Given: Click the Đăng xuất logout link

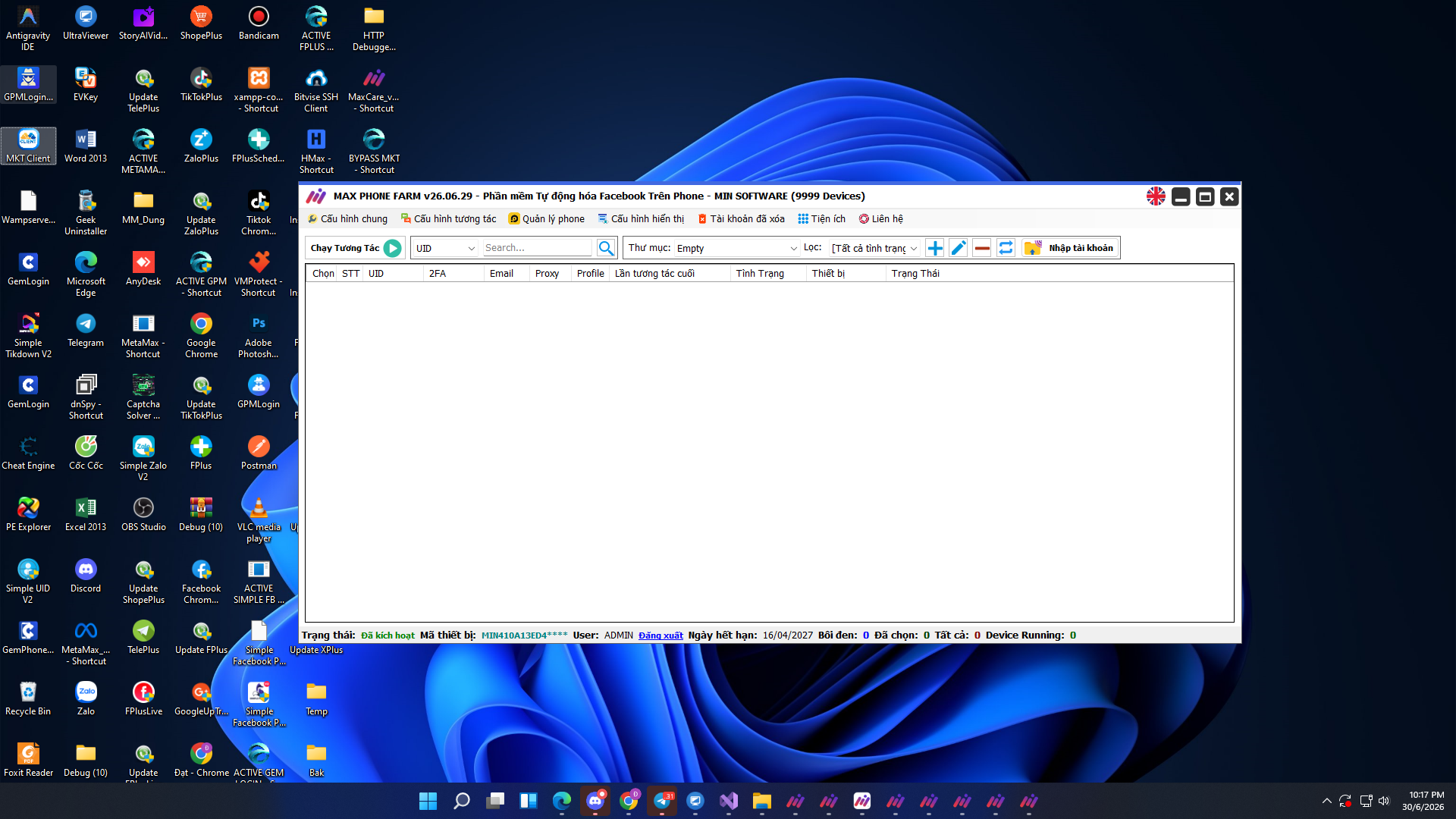Looking at the screenshot, I should coord(661,635).
